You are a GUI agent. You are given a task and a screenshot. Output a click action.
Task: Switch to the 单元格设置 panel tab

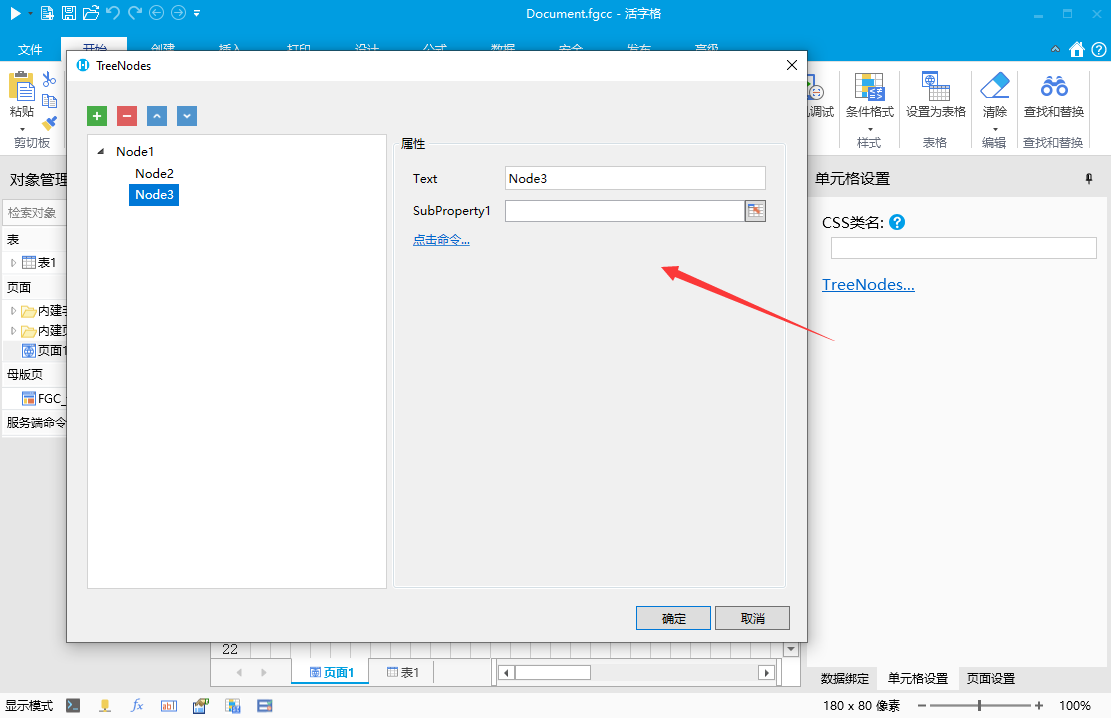coord(918,678)
